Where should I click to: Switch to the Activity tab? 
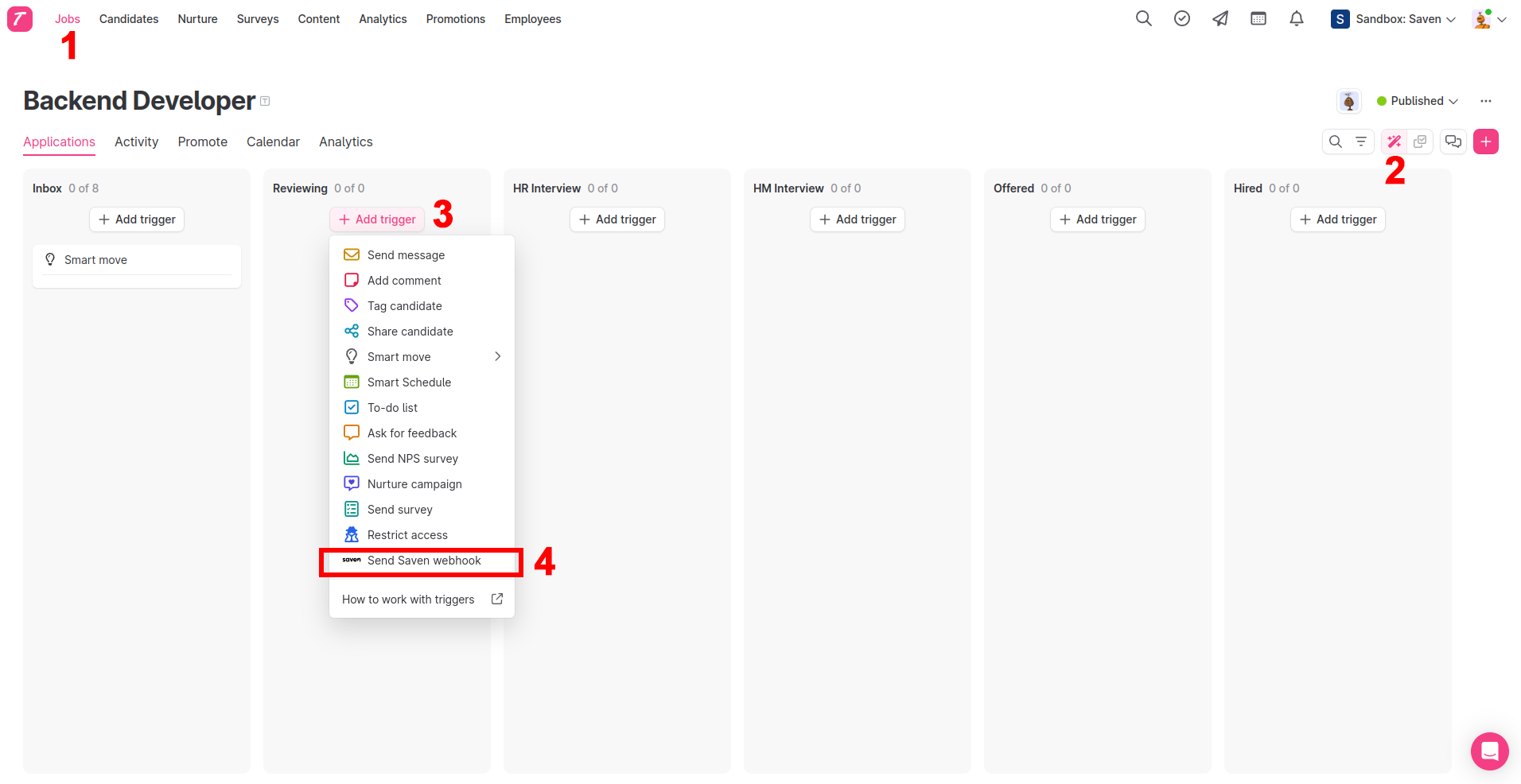pos(136,142)
